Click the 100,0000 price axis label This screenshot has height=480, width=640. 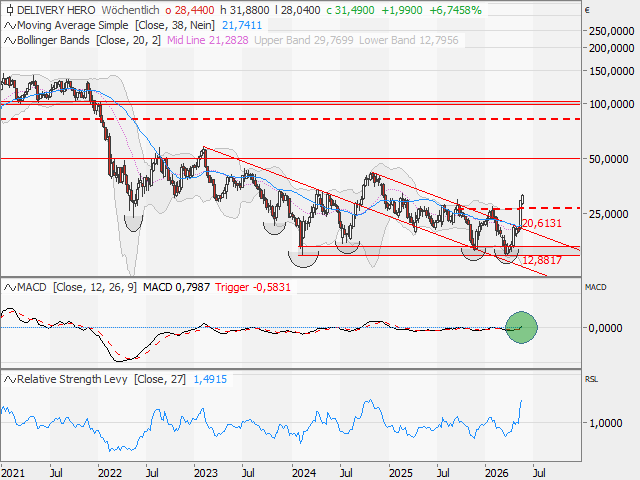click(x=611, y=104)
